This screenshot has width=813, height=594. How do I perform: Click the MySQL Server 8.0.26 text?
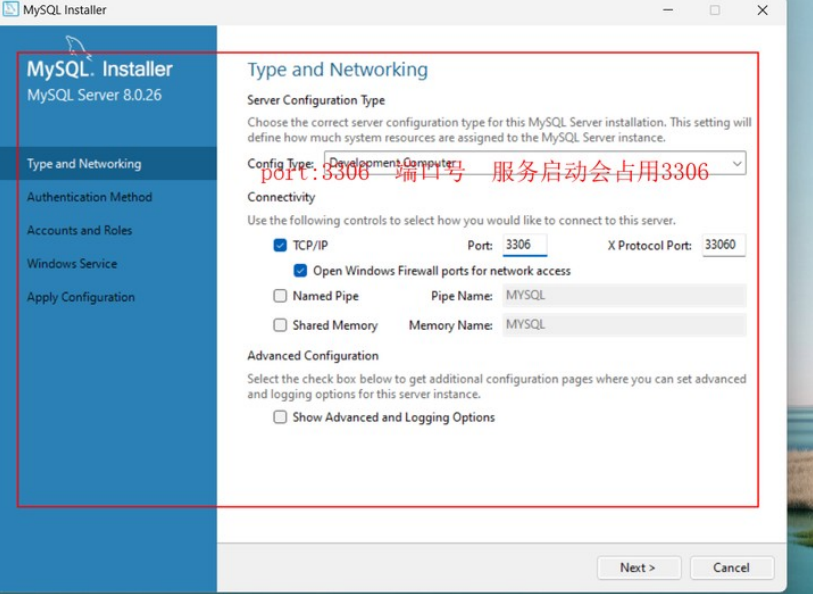pyautogui.click(x=94, y=95)
